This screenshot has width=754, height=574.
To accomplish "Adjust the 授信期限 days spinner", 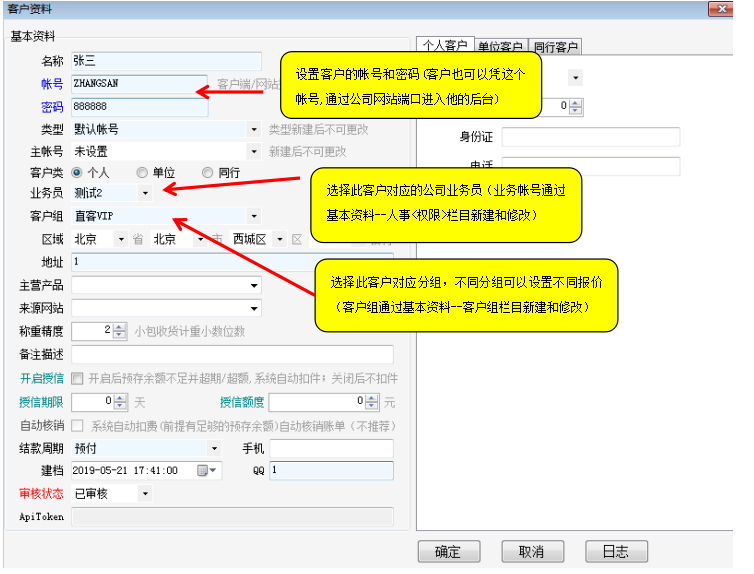I will (x=120, y=401).
